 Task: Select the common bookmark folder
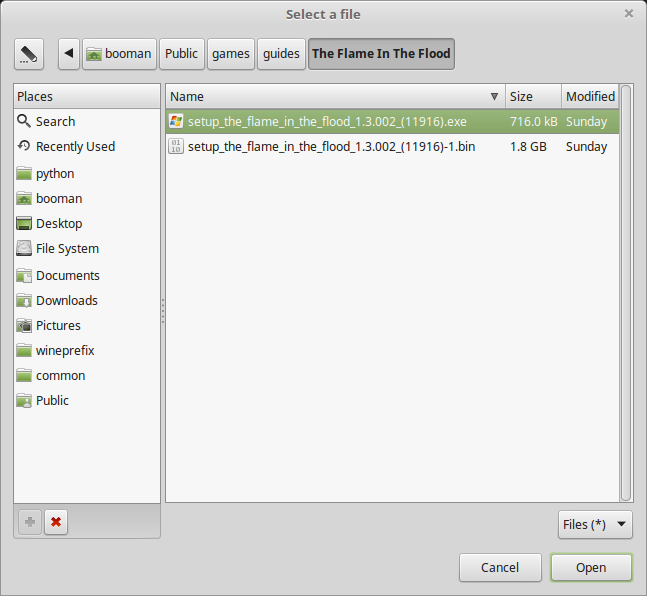tap(87, 376)
